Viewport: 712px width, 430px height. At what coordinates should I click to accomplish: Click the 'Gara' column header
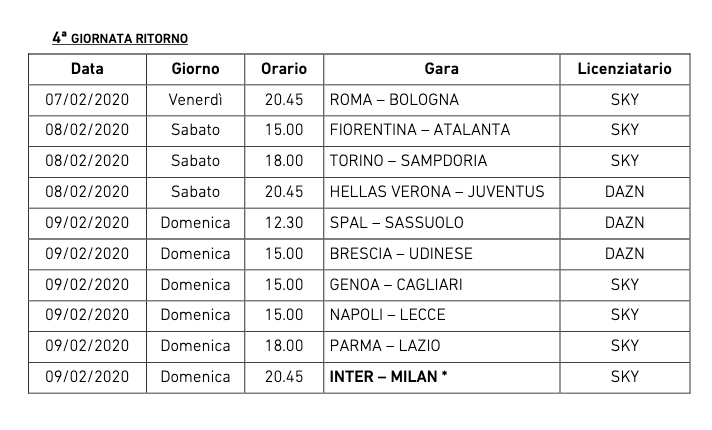(441, 69)
